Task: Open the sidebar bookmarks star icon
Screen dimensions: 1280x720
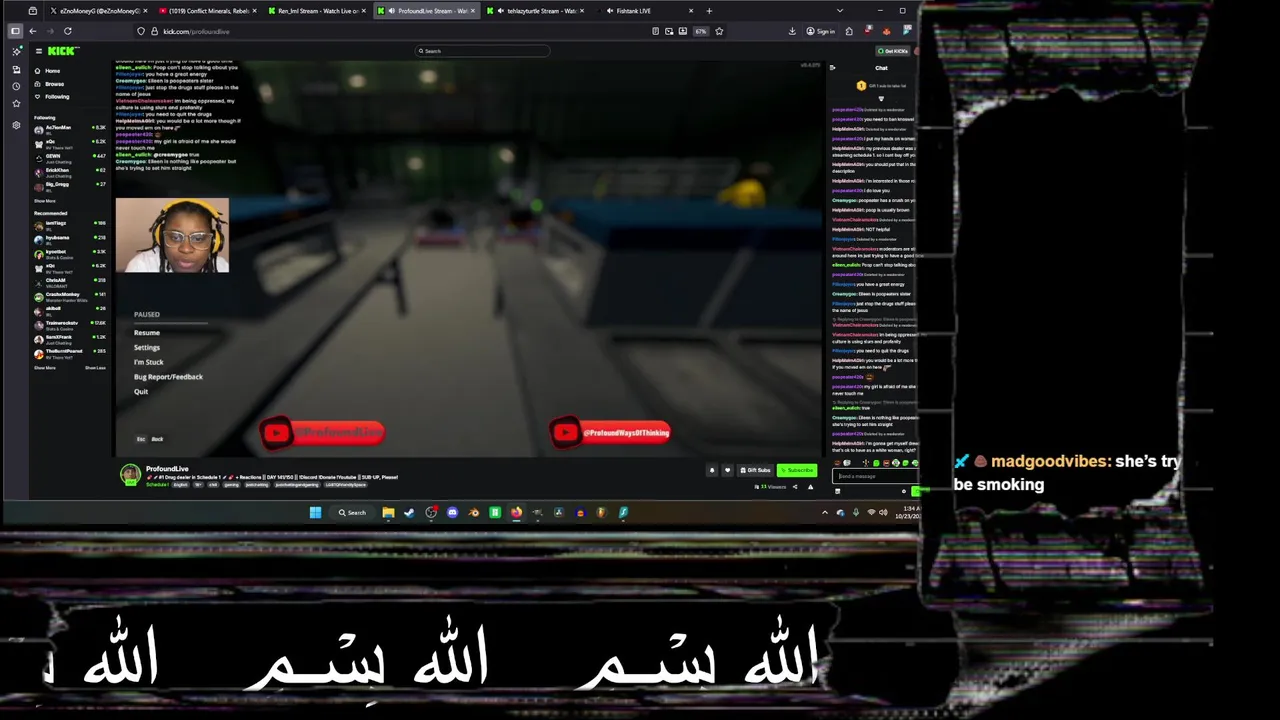Action: [x=16, y=103]
